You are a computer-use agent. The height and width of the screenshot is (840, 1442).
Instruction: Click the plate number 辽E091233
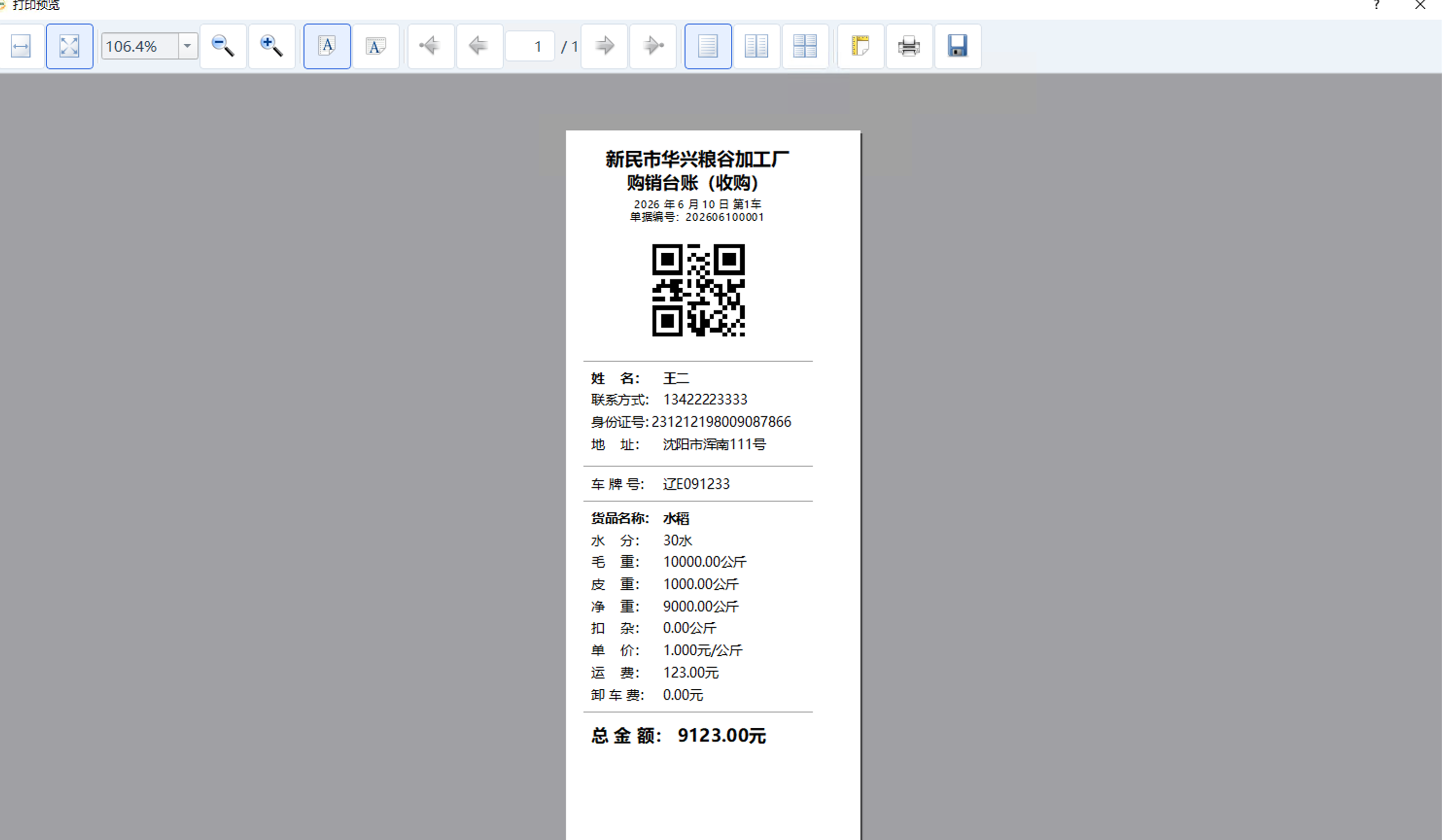pyautogui.click(x=696, y=484)
